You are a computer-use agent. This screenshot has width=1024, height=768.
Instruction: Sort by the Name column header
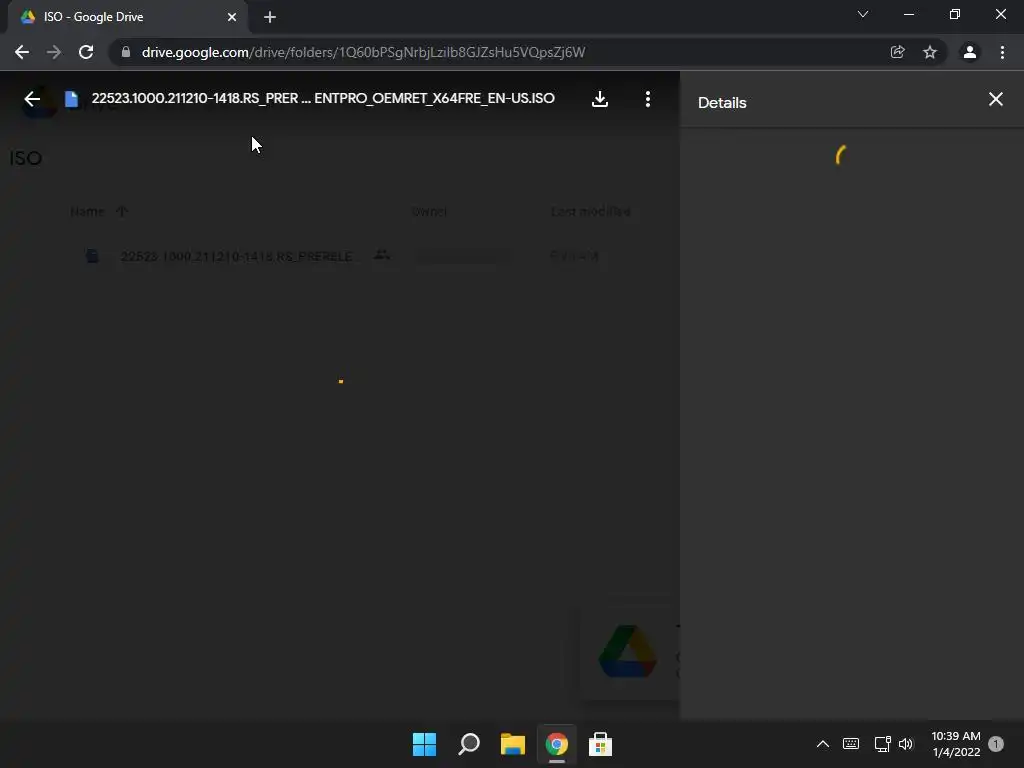(x=87, y=212)
